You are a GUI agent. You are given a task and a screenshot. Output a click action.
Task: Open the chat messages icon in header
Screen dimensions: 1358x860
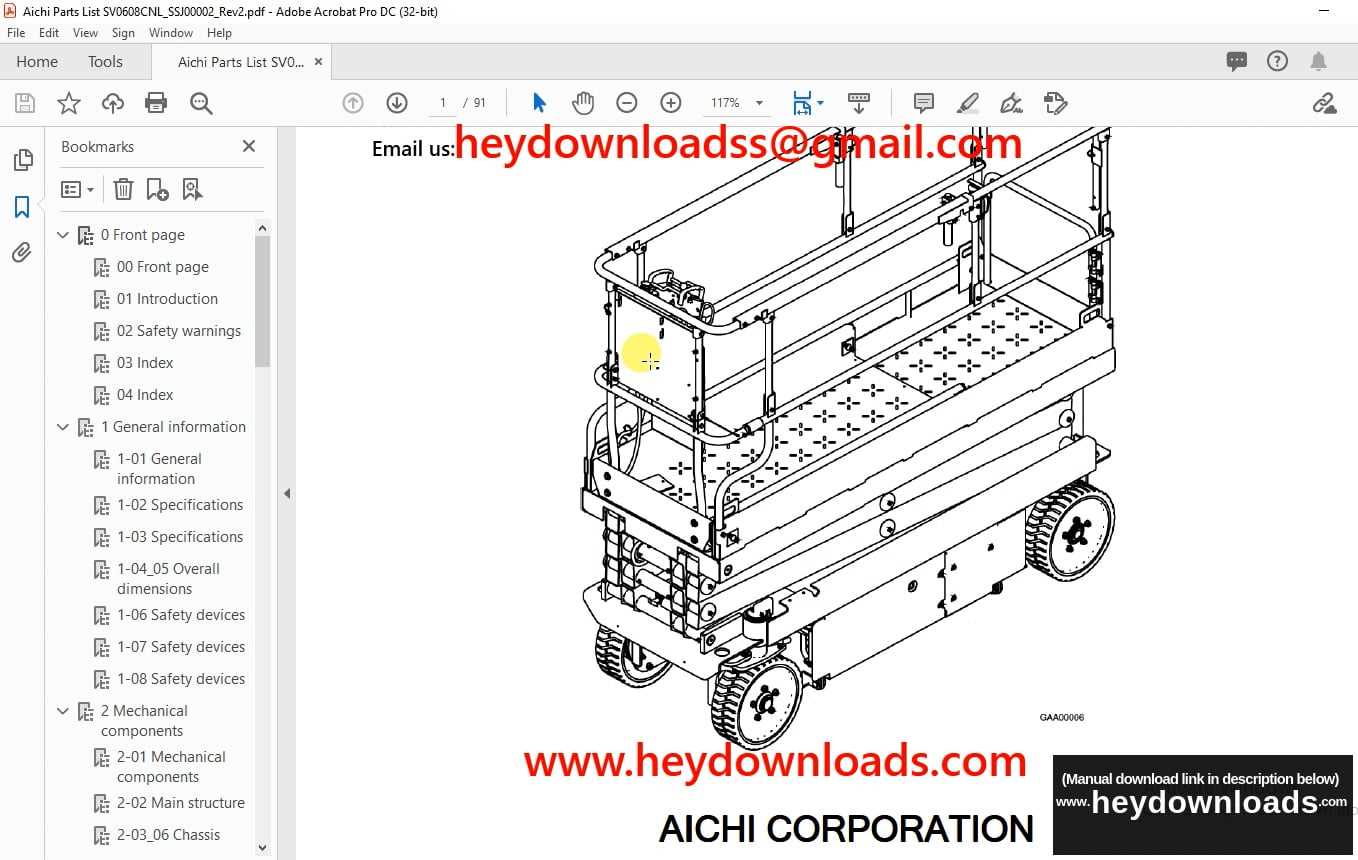click(x=1237, y=62)
